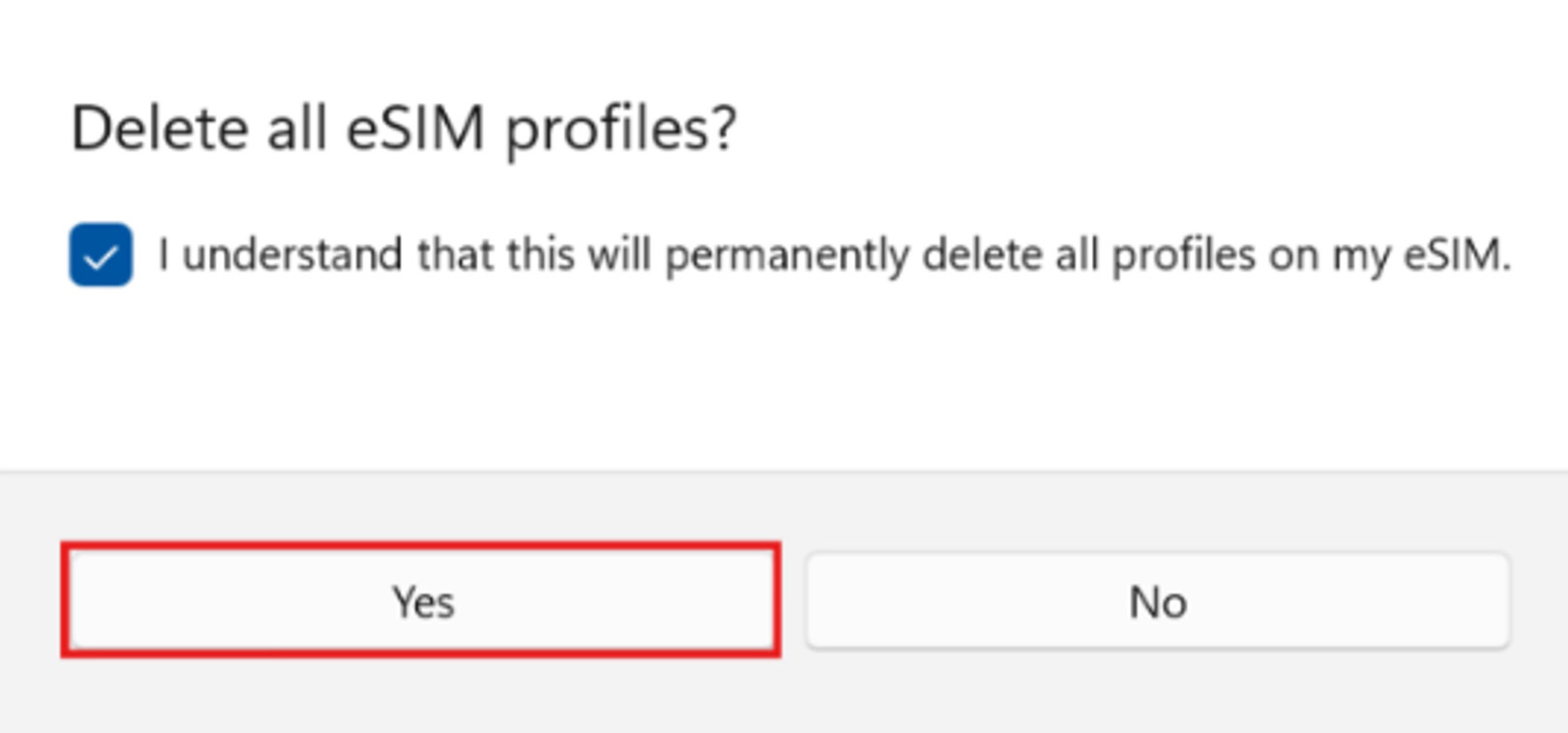
Task: Click the 'Delete all eSIM profiles?' heading
Action: (403, 129)
